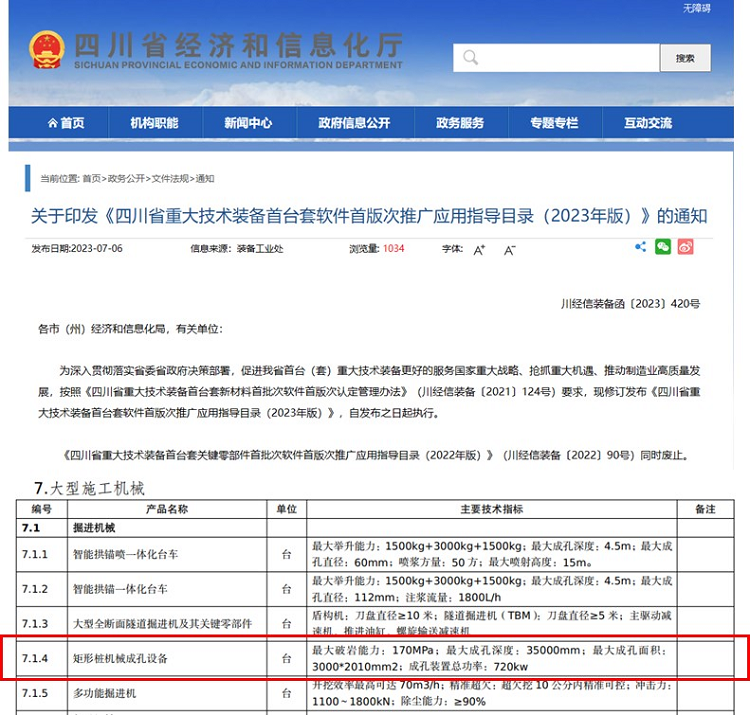Click row number 7.1.4
Image resolution: width=750 pixels, height=715 pixels.
35,659
